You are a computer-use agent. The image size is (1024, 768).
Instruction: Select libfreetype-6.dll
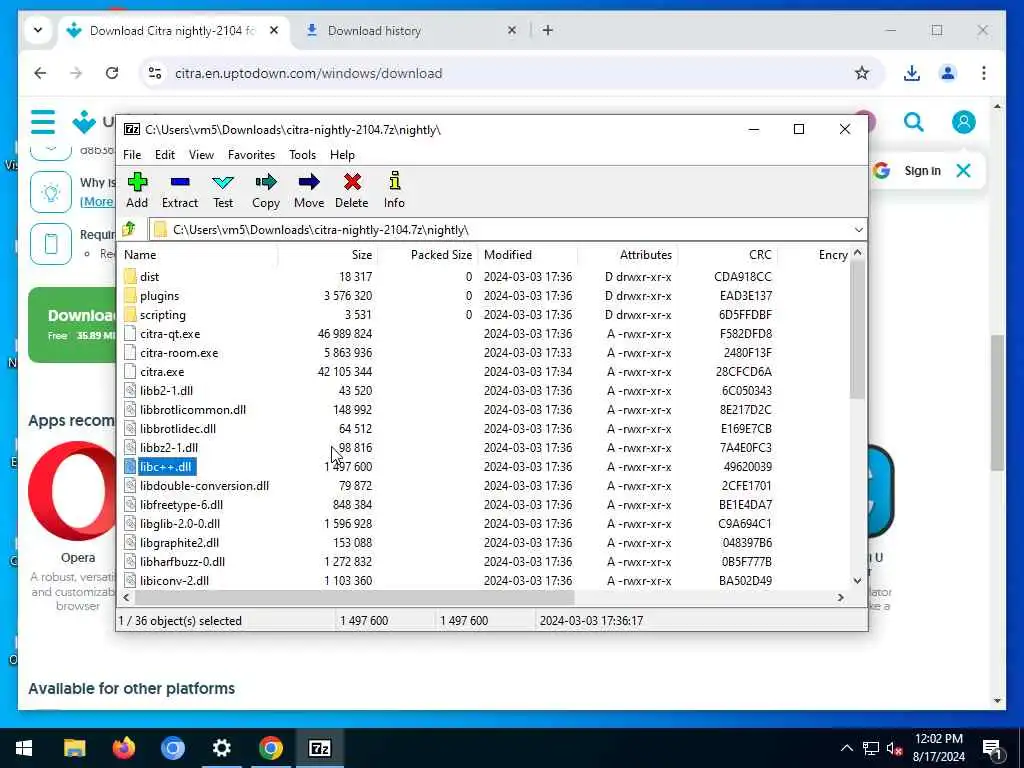coord(182,505)
